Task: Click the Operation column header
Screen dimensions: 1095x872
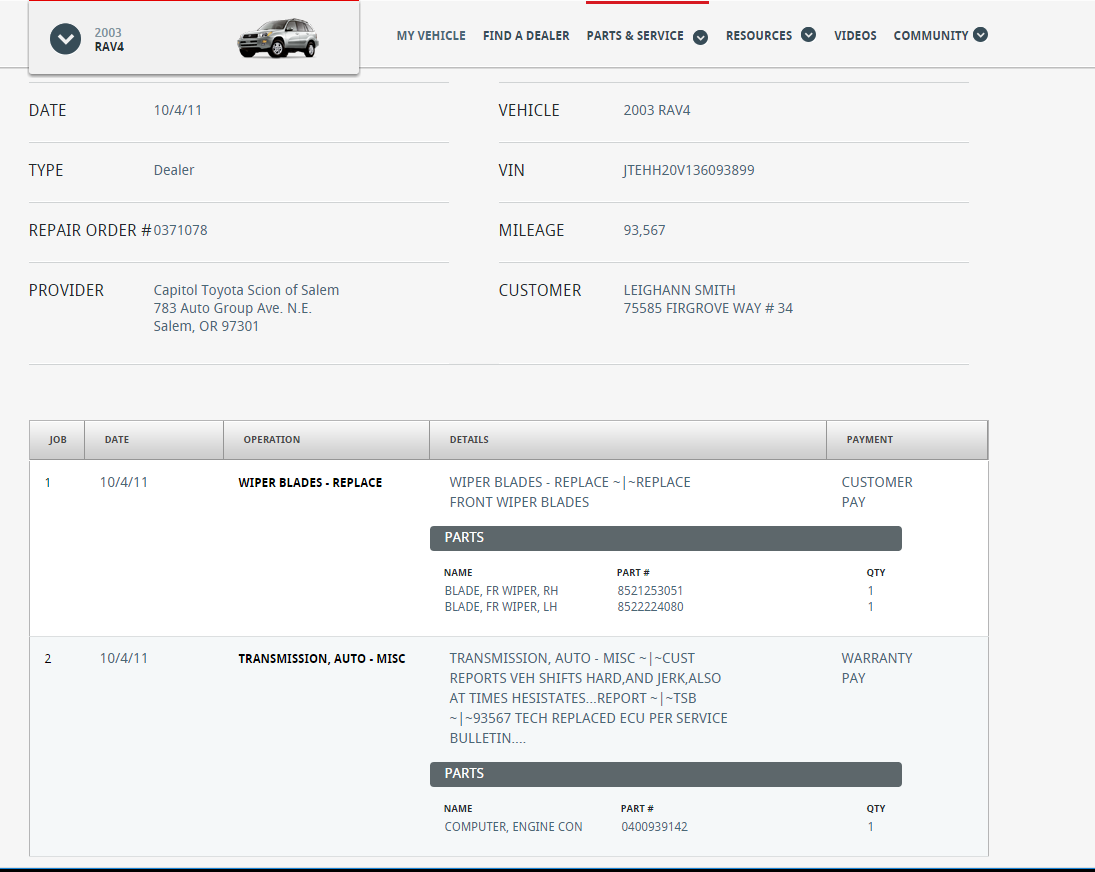Action: click(272, 440)
